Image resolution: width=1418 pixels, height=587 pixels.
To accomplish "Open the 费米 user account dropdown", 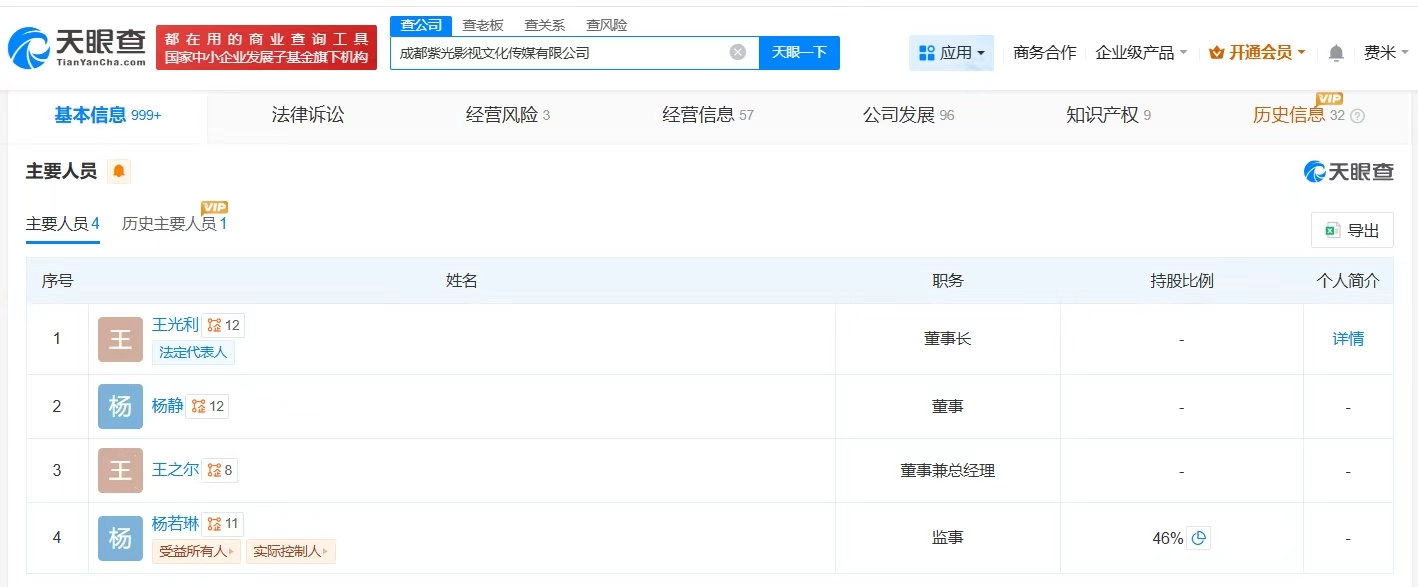I will (1386, 53).
